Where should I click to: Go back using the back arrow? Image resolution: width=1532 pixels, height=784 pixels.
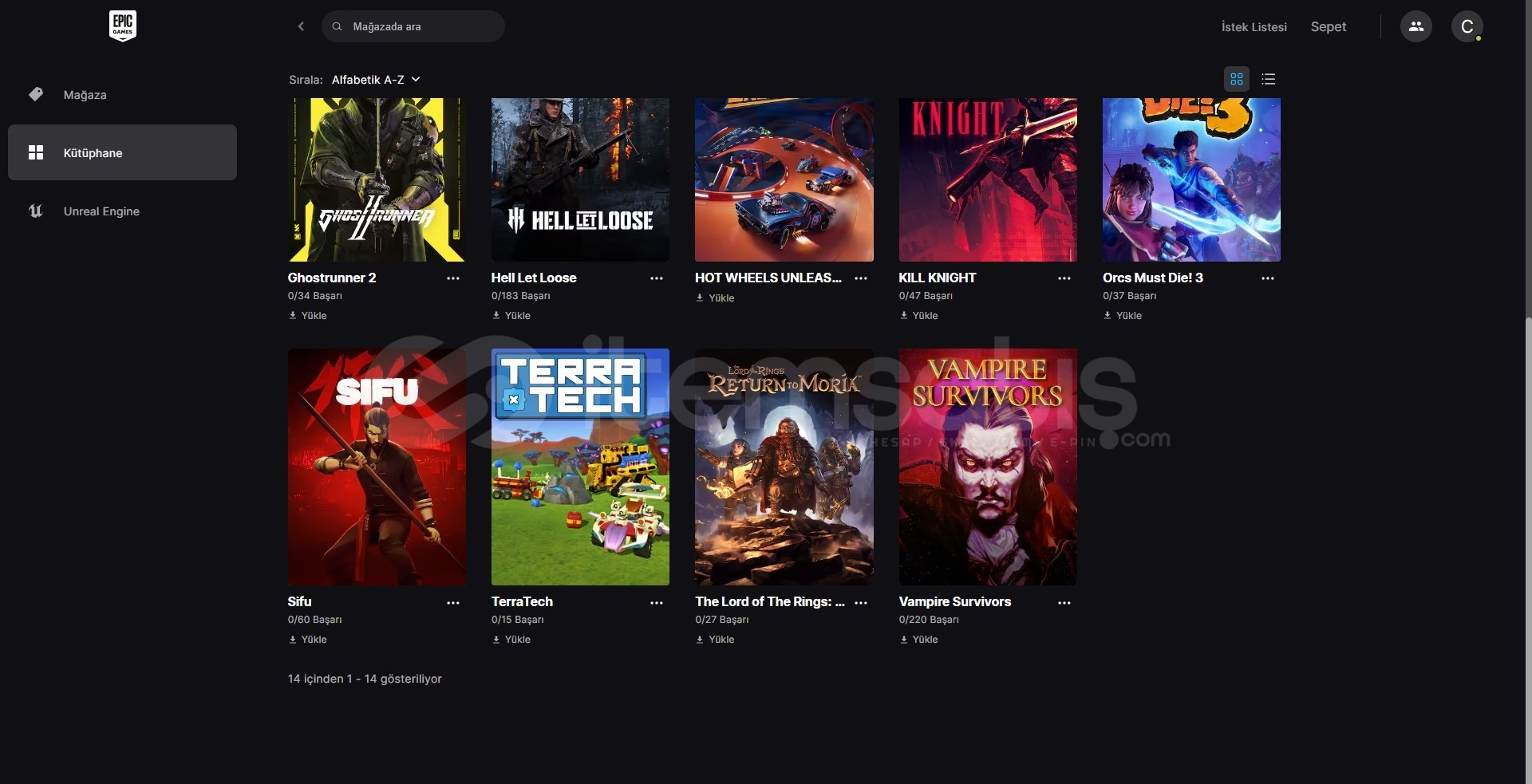[301, 26]
